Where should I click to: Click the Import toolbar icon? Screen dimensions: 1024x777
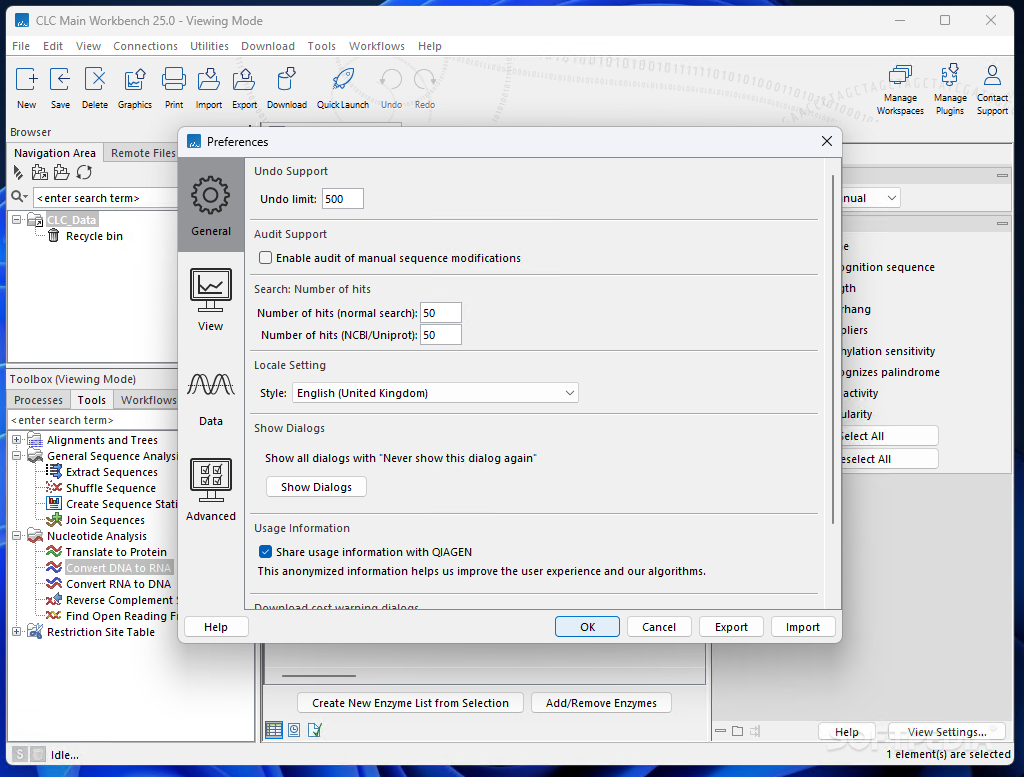coord(209,80)
